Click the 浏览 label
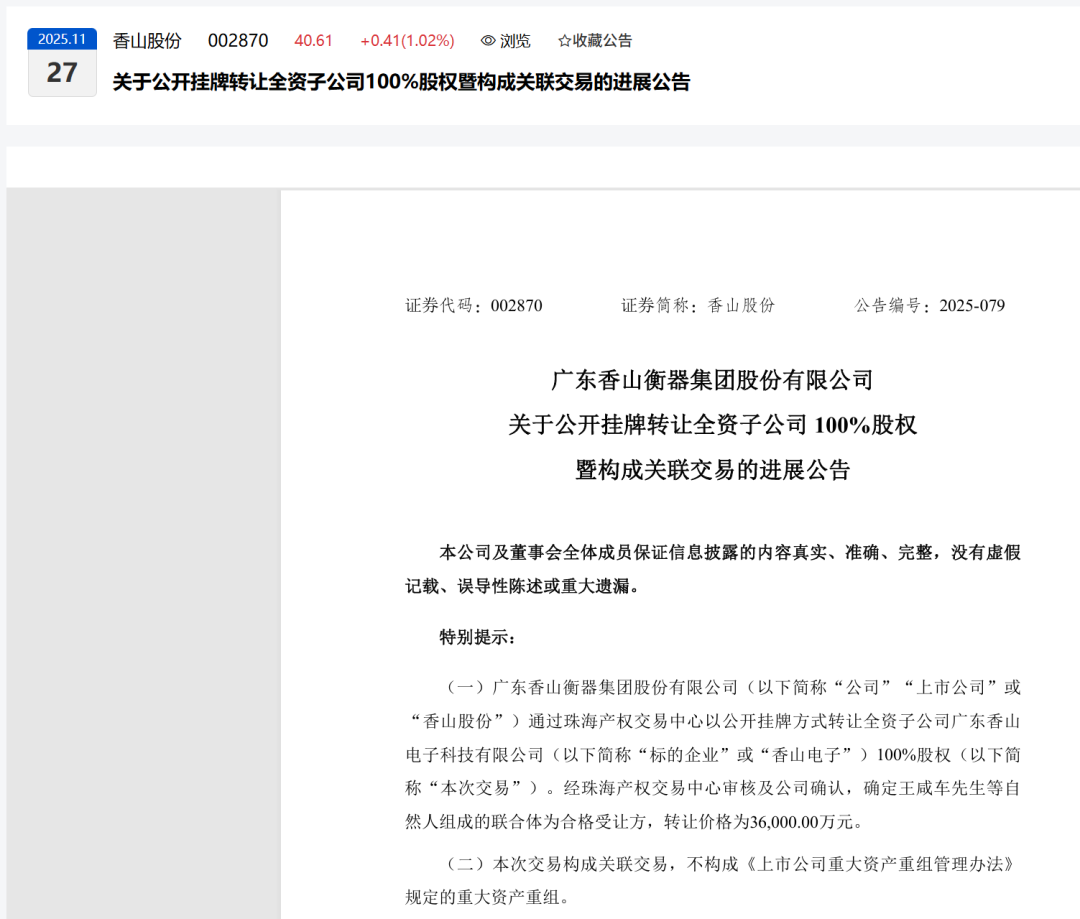This screenshot has height=919, width=1080. tap(515, 41)
